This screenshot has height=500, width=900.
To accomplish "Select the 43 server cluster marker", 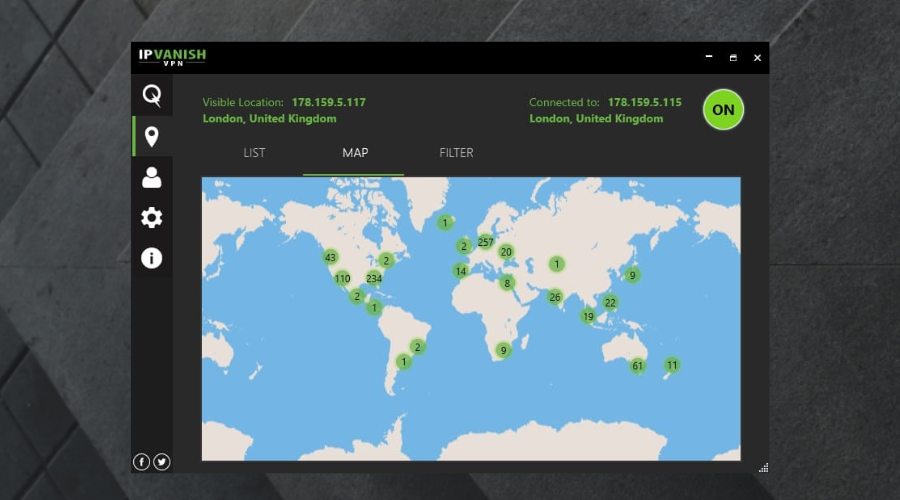I will point(330,257).
